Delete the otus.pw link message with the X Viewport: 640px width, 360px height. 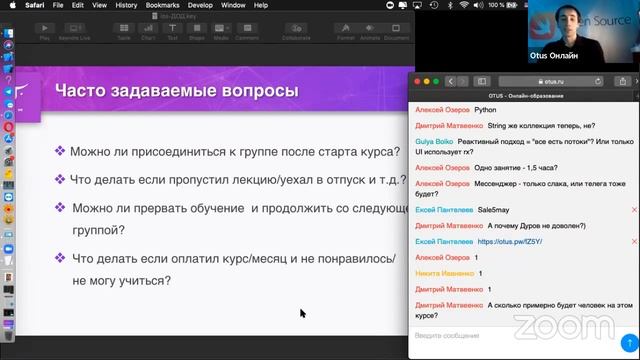pos(634,242)
